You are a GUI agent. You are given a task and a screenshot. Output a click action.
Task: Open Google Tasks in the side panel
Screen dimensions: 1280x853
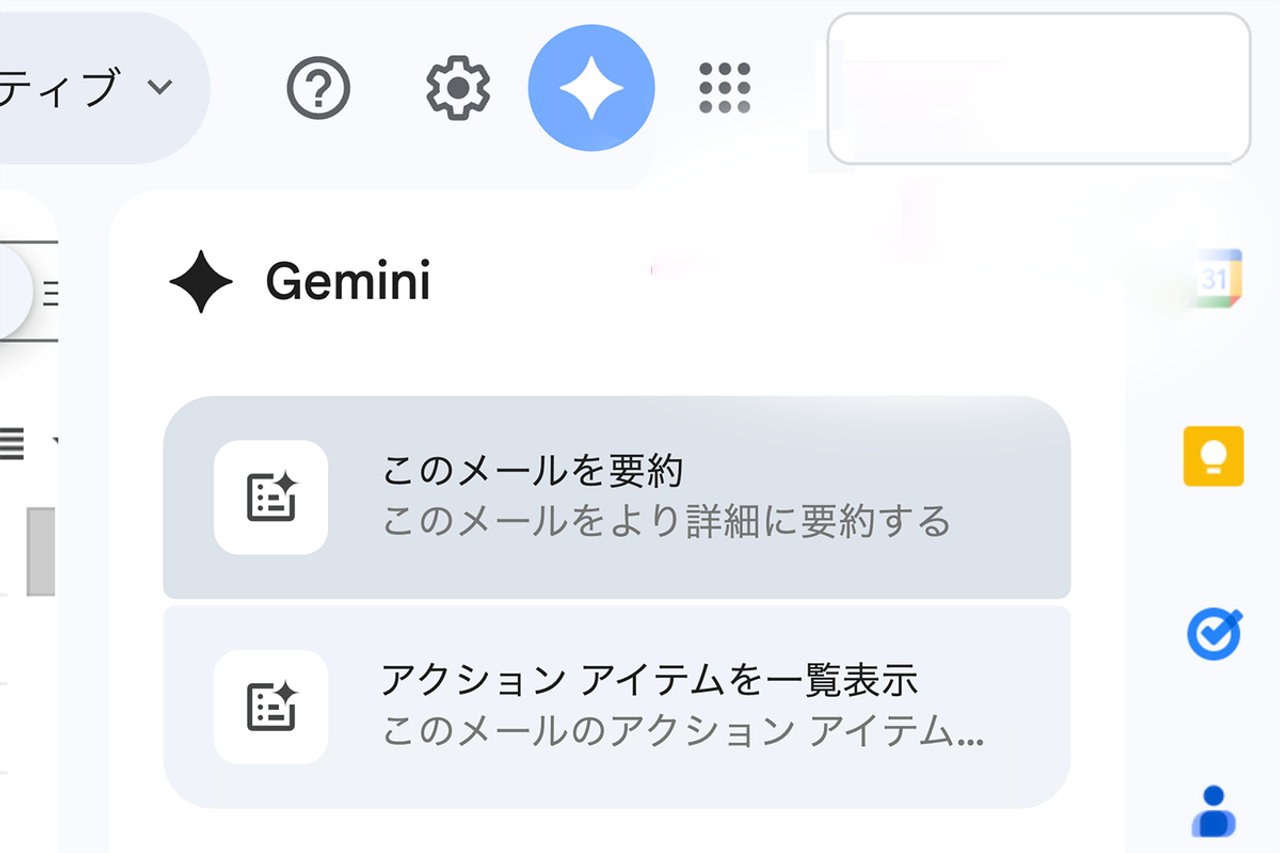tap(1213, 633)
